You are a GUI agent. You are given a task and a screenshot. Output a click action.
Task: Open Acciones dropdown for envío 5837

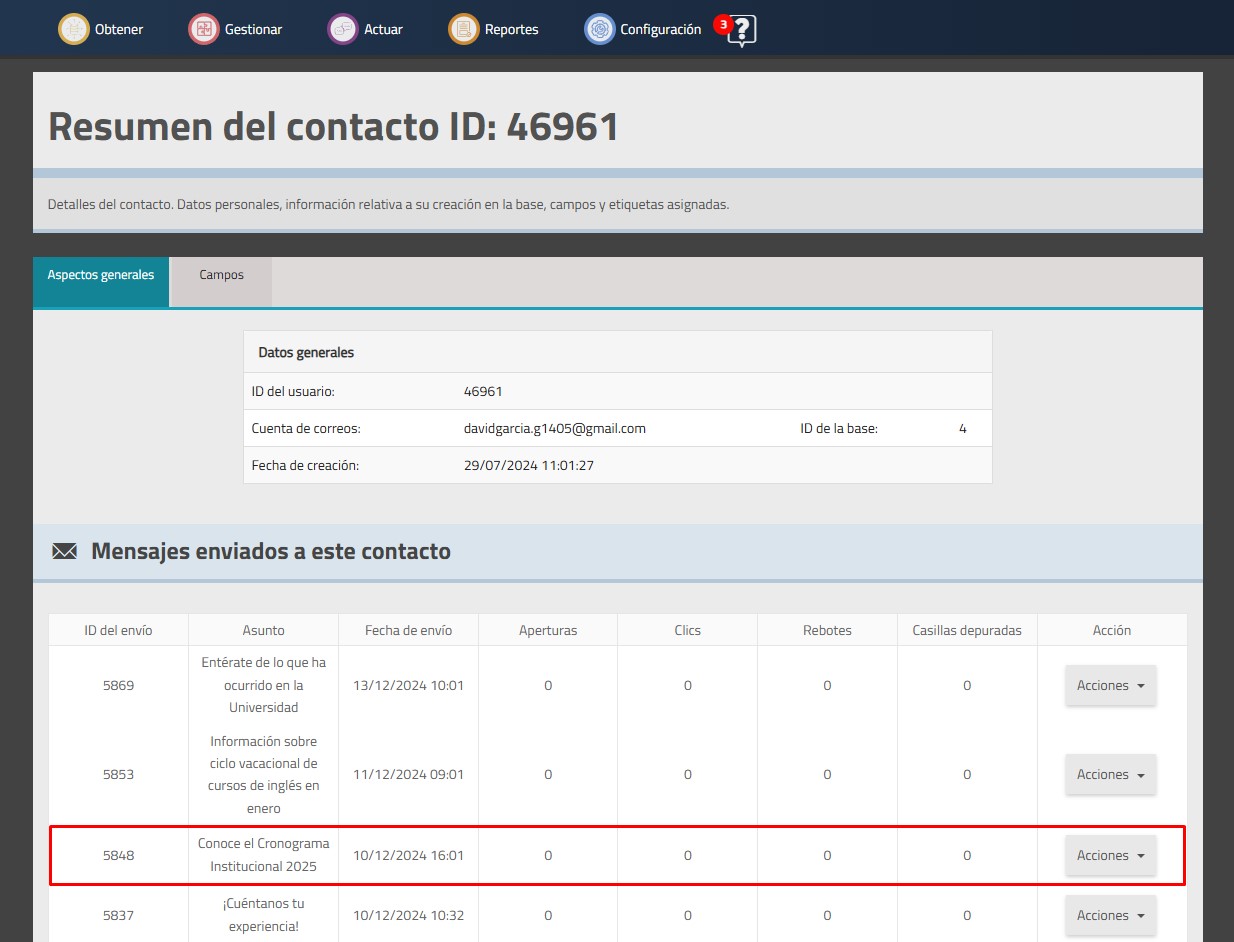[1111, 916]
